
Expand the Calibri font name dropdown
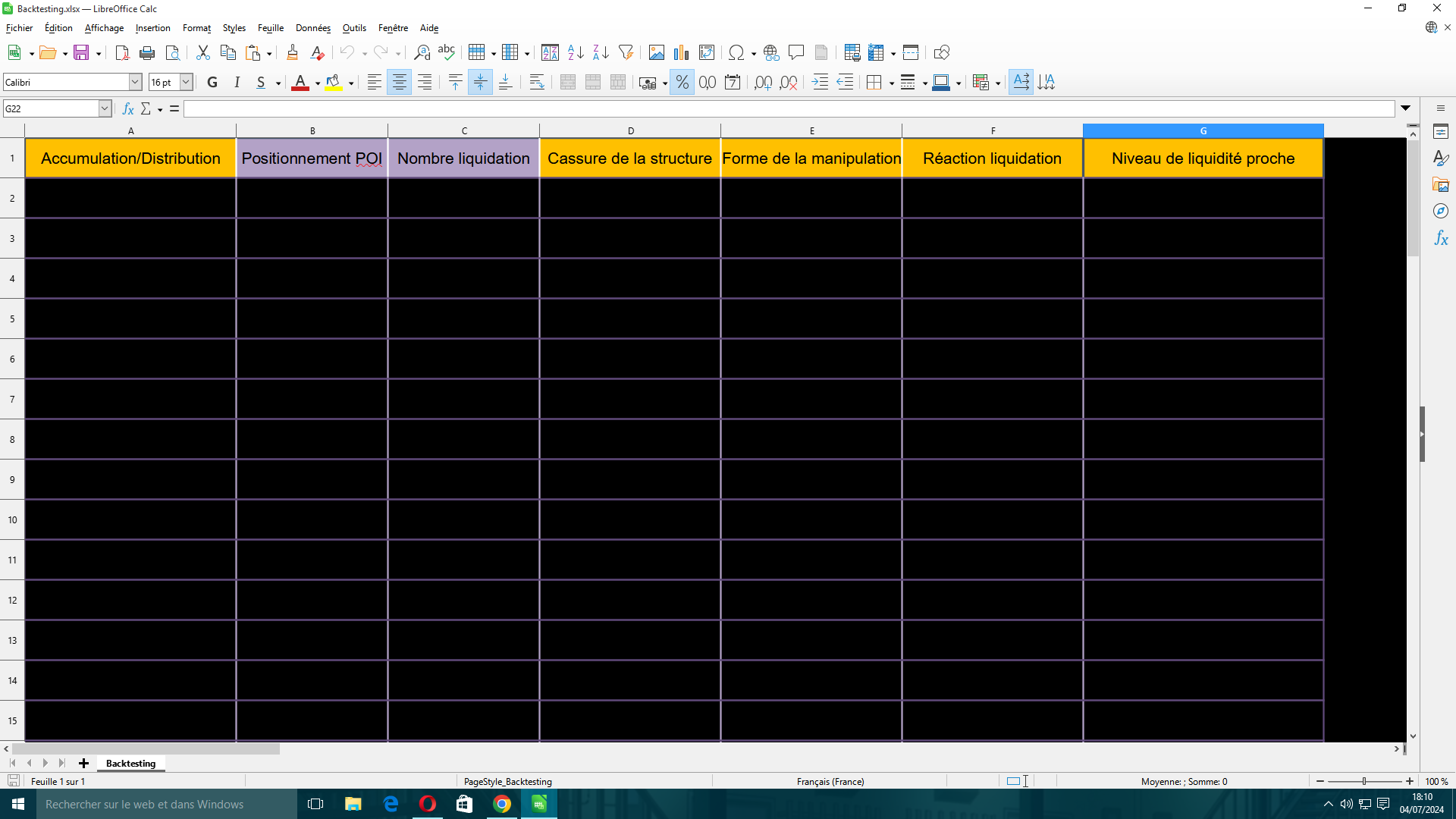point(135,82)
